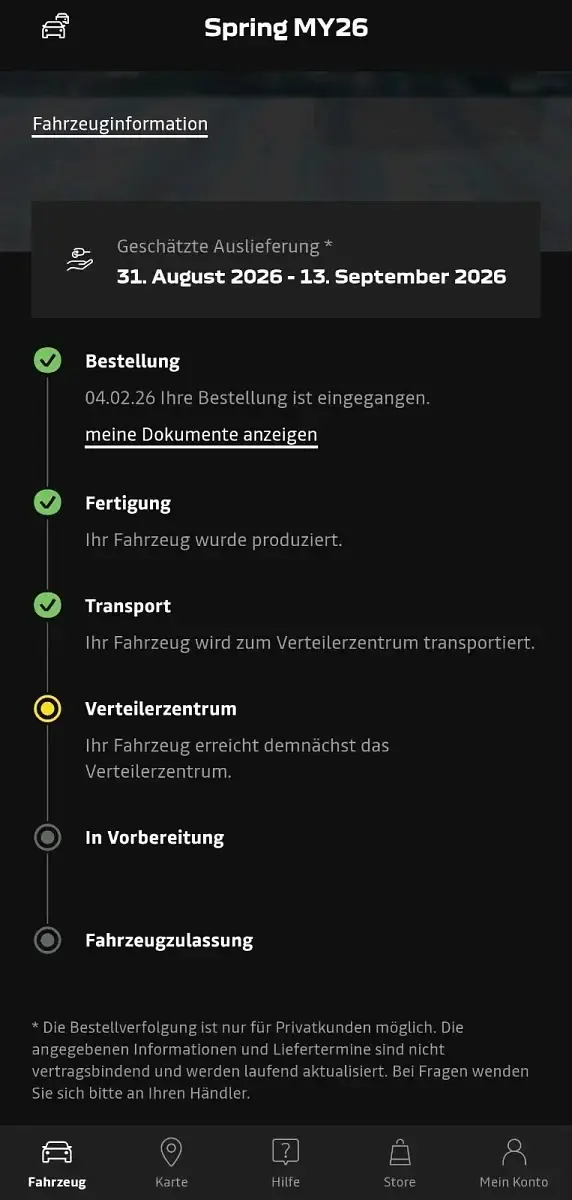Screen dimensions: 572x1200
Task: Open the Hilfe question mark icon
Action: (x=286, y=1152)
